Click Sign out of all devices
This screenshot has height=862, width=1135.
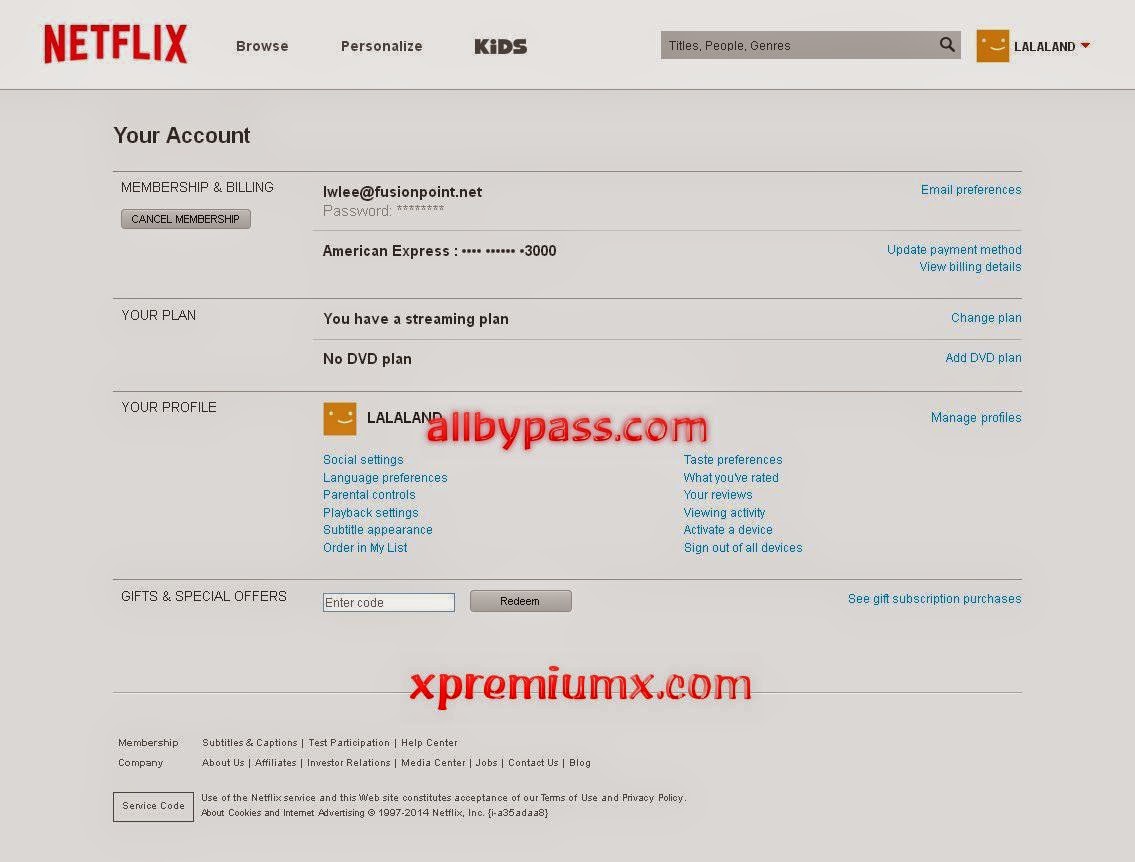point(743,548)
